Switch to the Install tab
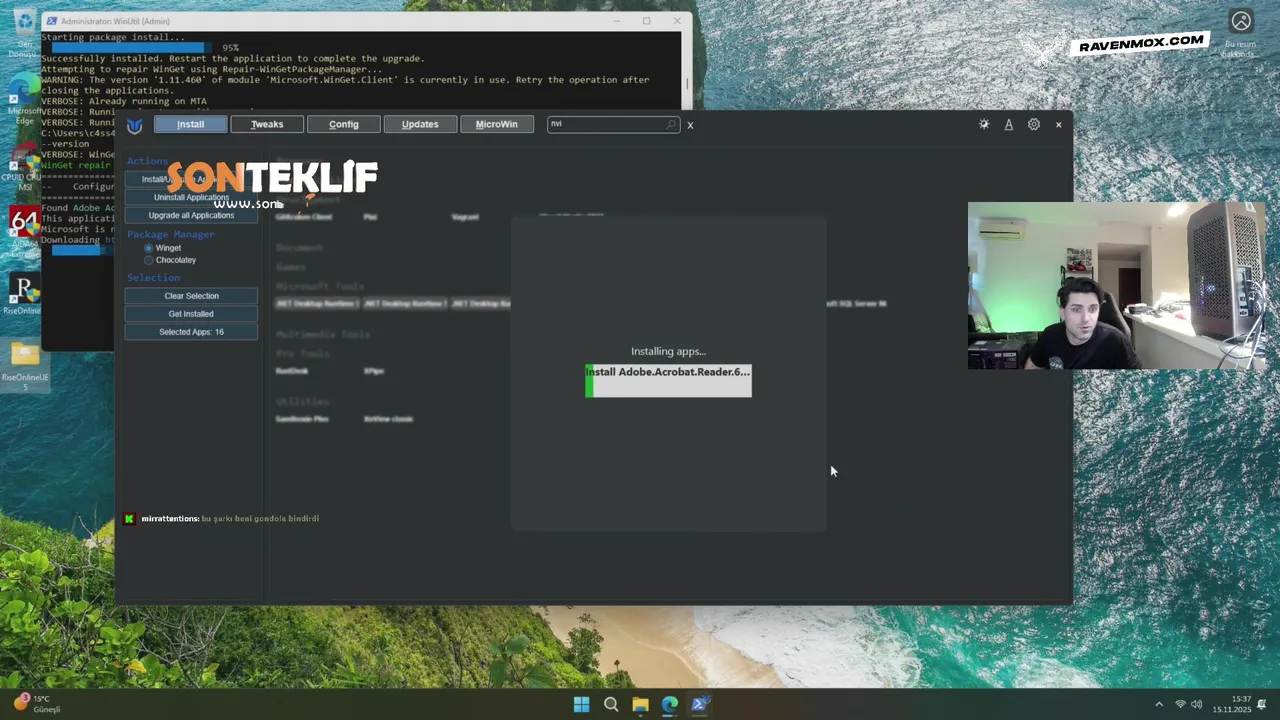 point(190,124)
